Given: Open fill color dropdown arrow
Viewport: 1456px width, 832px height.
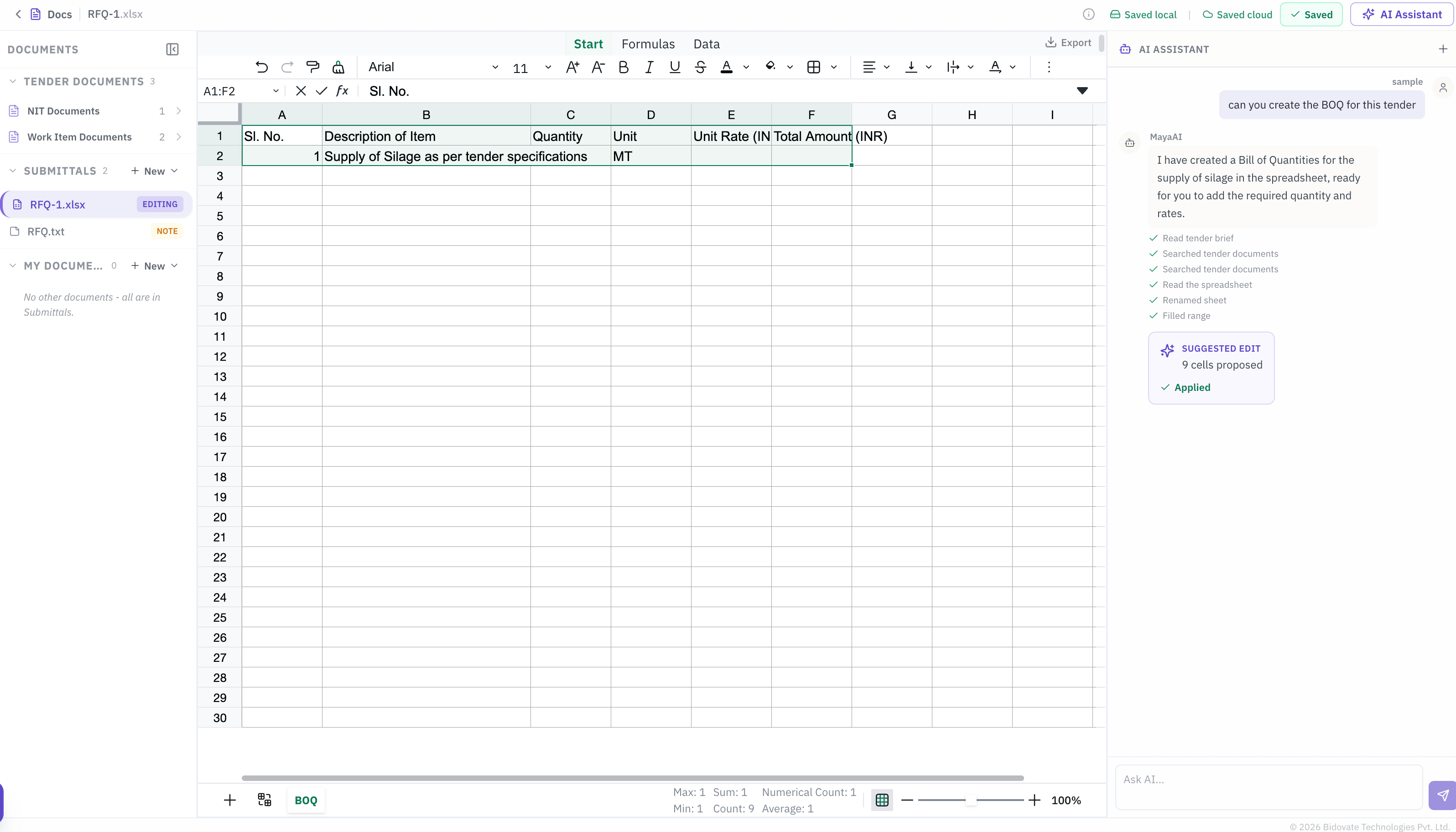Looking at the screenshot, I should pos(790,68).
